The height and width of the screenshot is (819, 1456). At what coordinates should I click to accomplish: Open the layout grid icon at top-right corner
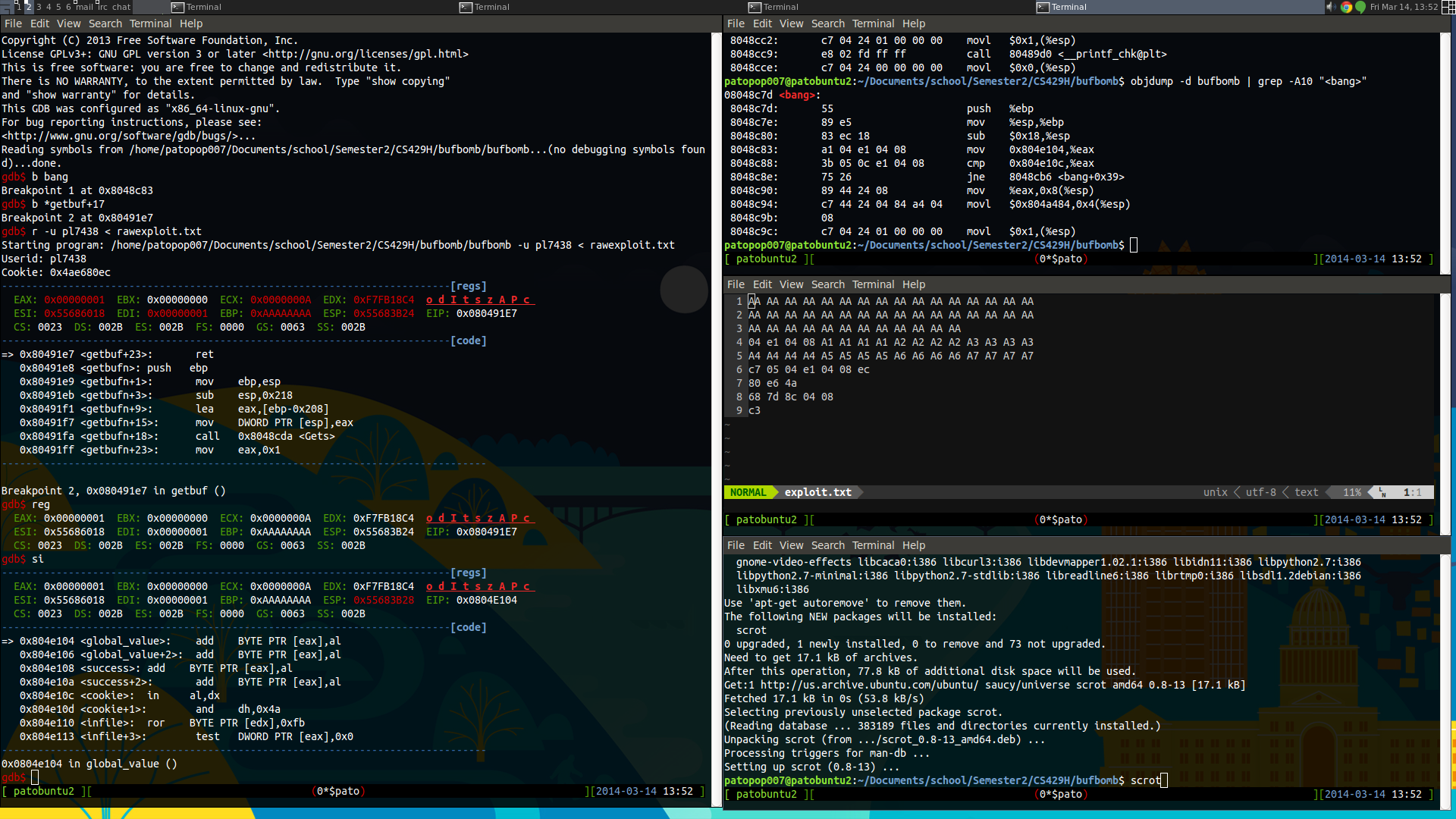[x=1448, y=7]
